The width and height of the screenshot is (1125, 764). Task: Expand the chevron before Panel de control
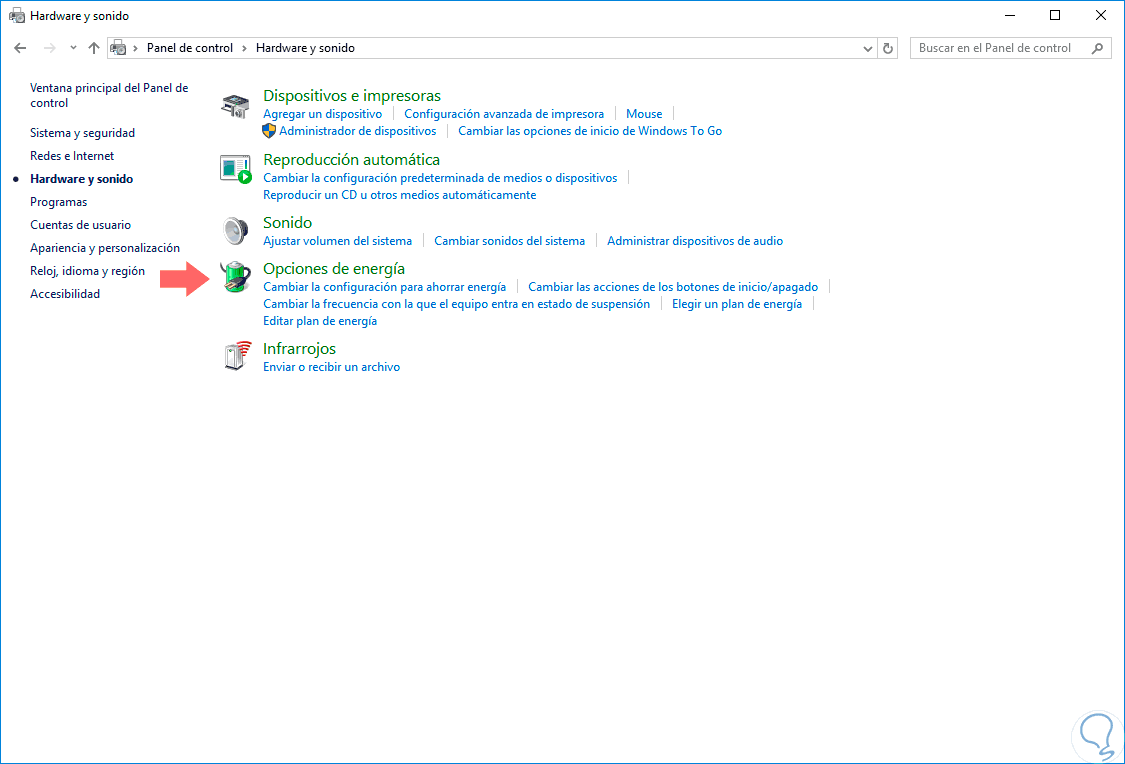(x=136, y=48)
